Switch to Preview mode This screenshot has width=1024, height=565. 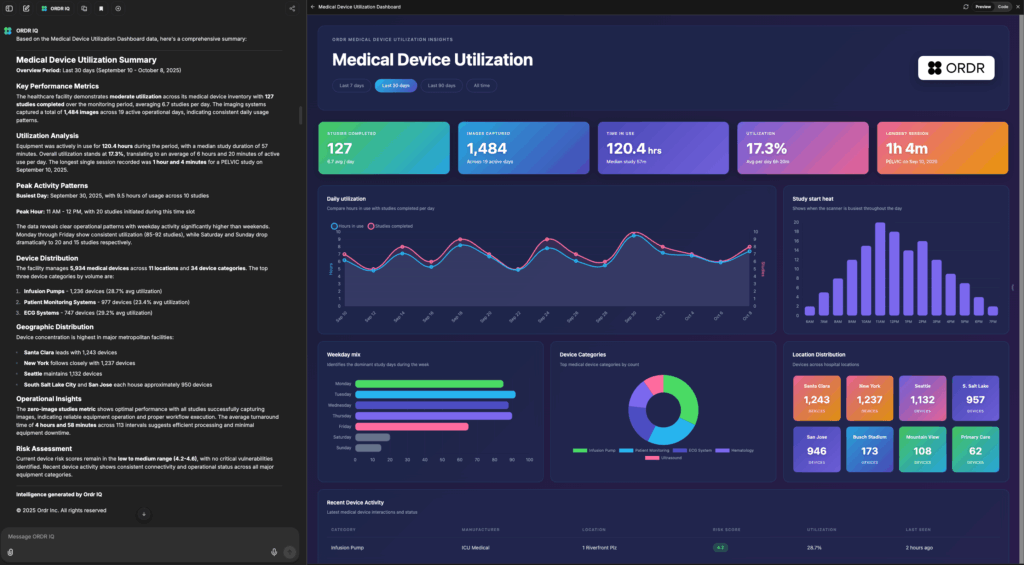tap(983, 6)
